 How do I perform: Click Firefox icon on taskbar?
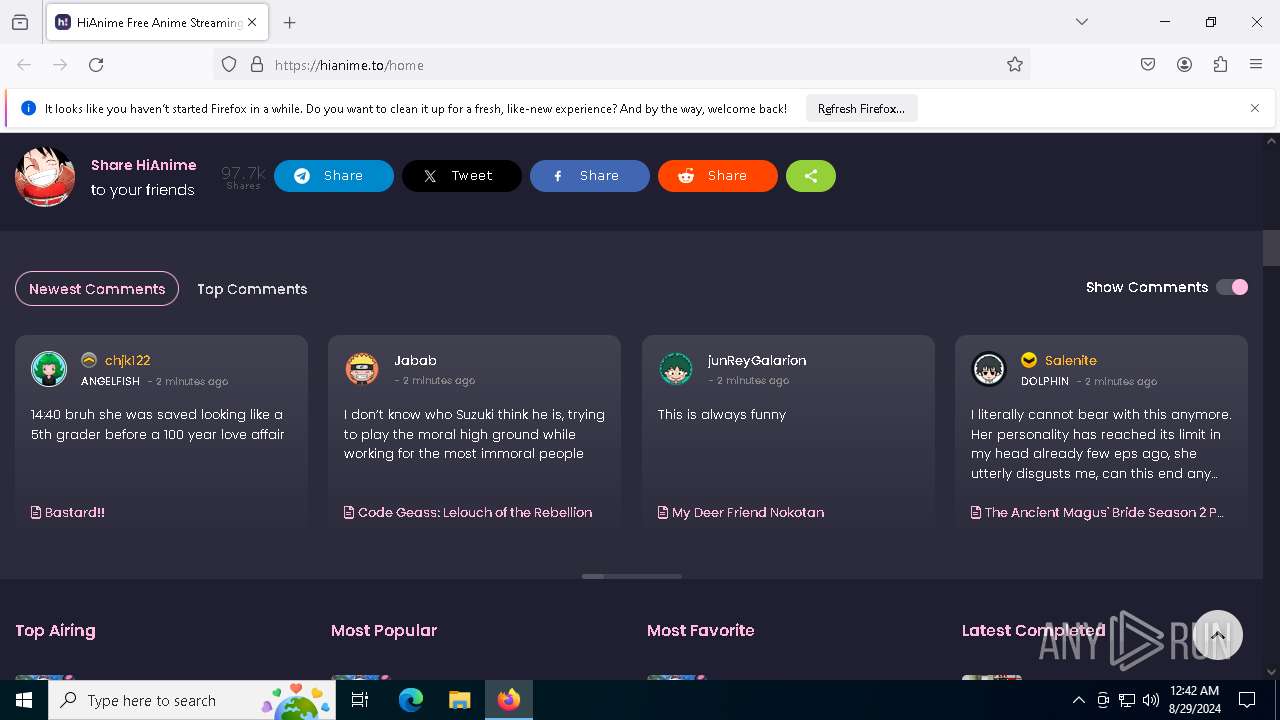click(509, 700)
